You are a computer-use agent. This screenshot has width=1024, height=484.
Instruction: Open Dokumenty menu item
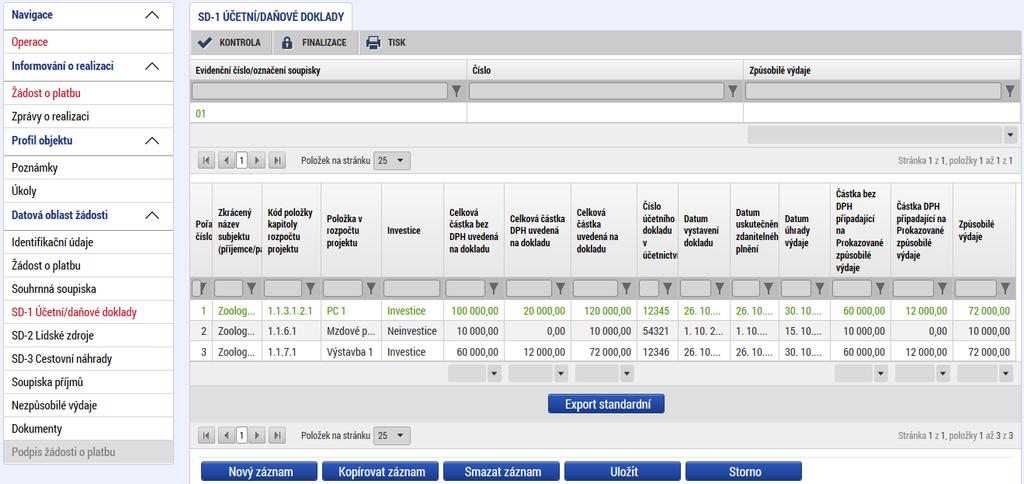coord(37,429)
